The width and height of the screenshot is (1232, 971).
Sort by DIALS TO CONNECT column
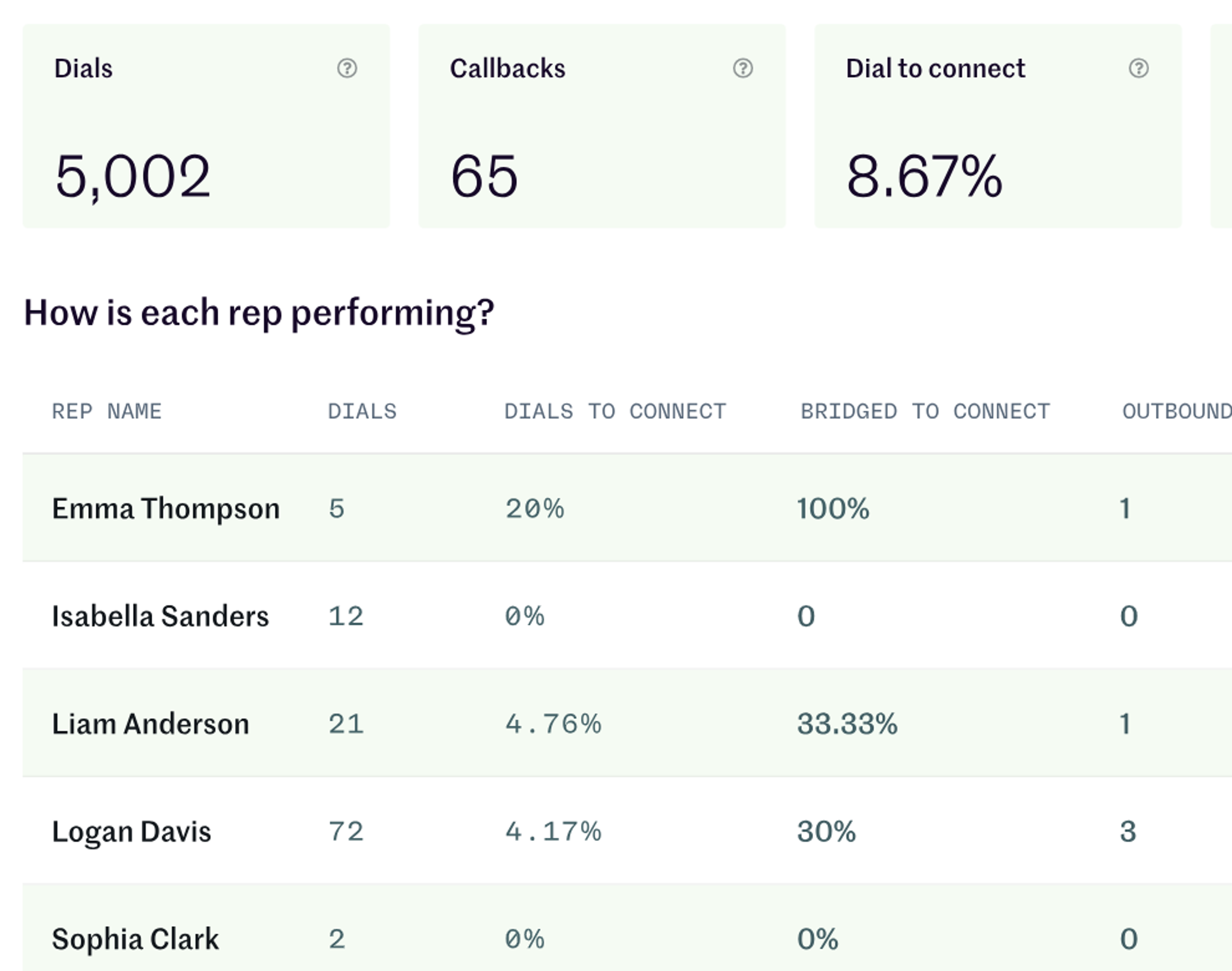pyautogui.click(x=616, y=411)
